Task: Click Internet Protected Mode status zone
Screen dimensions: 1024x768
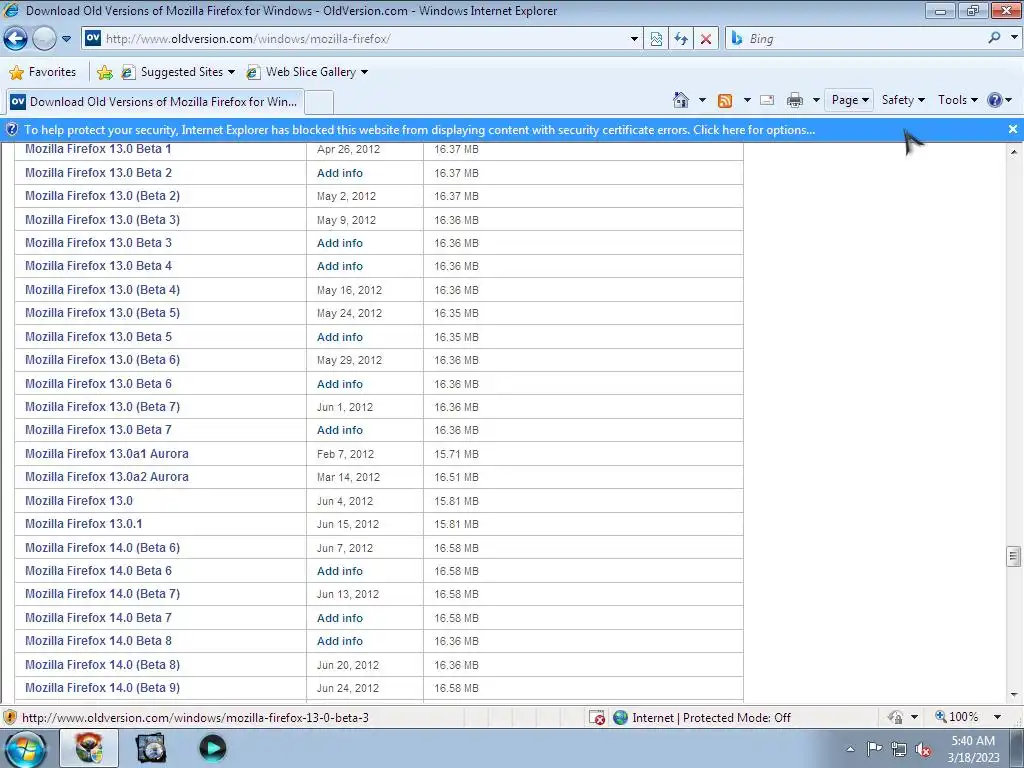Action: click(703, 718)
